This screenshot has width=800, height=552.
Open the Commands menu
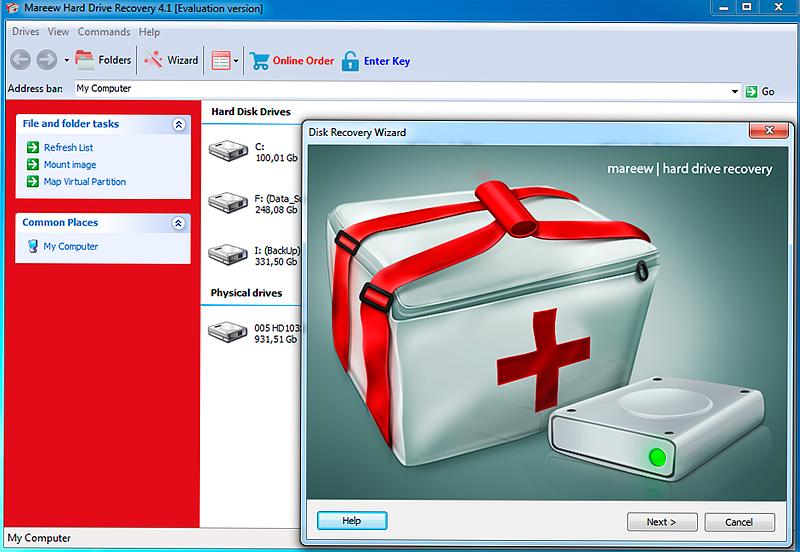104,32
